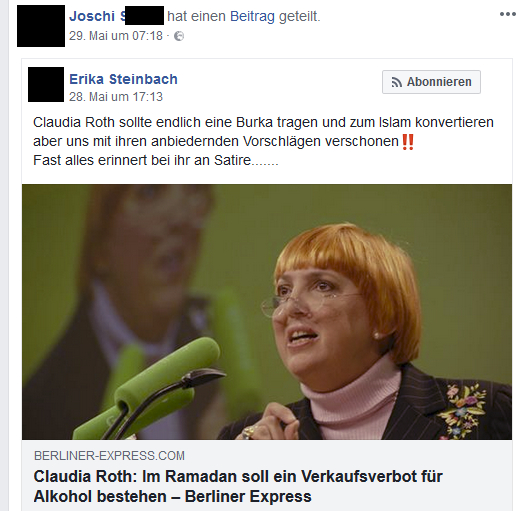Open the original timestamp 28. Mai um 17:13
The width and height of the screenshot is (520, 511).
pyautogui.click(x=116, y=97)
